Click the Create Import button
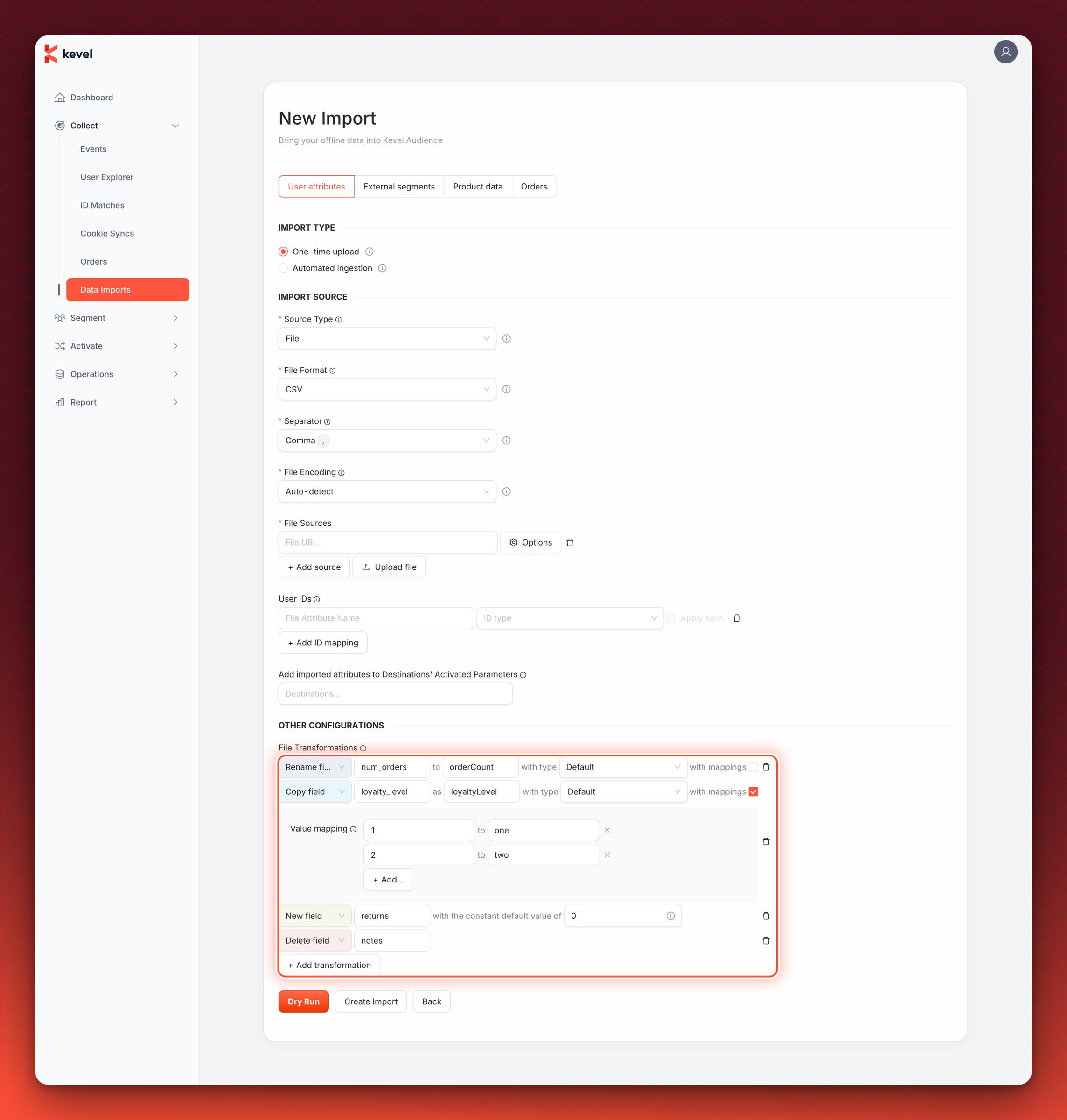Screen dimensions: 1067x1120 [370, 1001]
